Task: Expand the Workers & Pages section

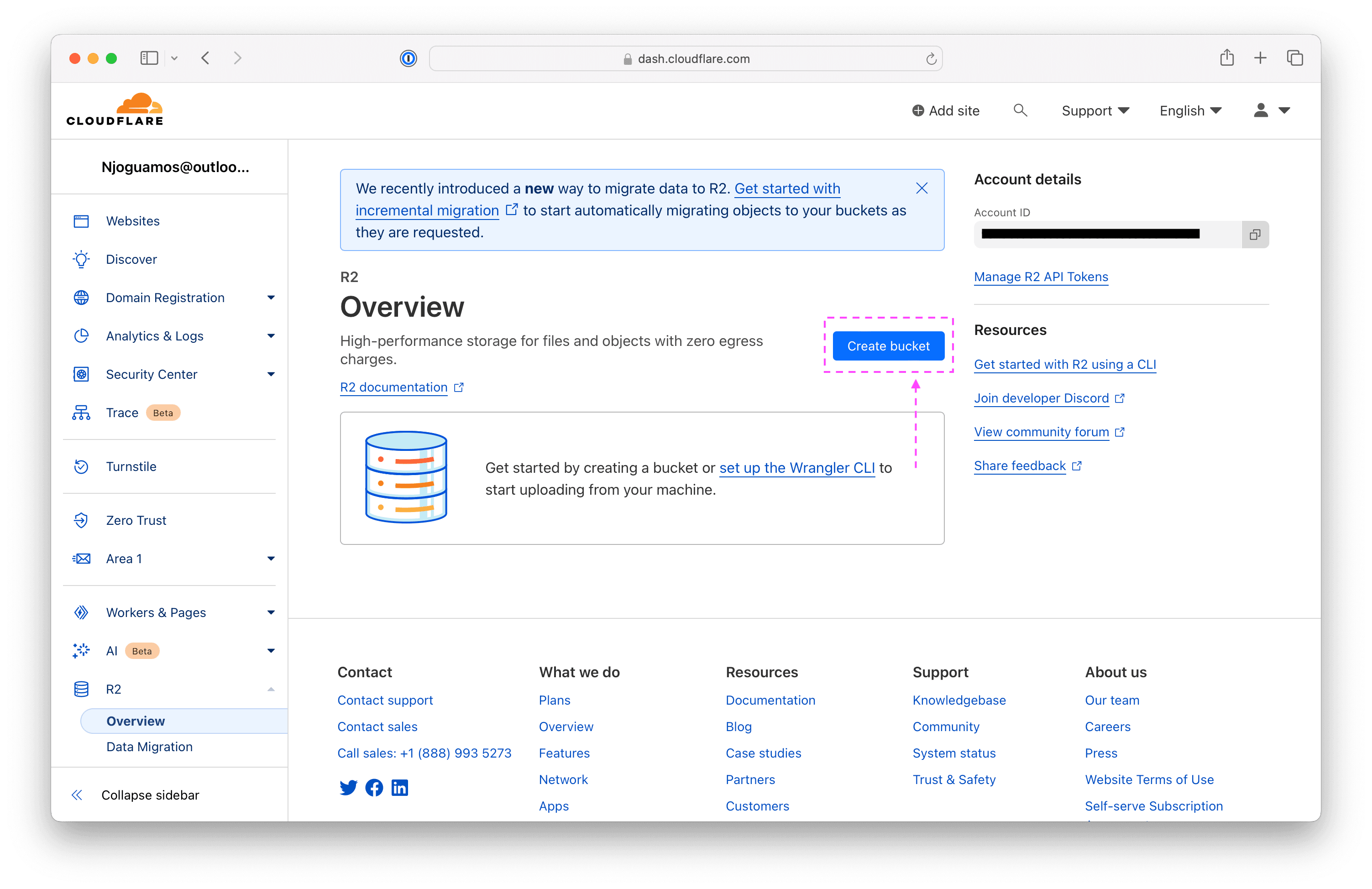Action: pos(270,612)
